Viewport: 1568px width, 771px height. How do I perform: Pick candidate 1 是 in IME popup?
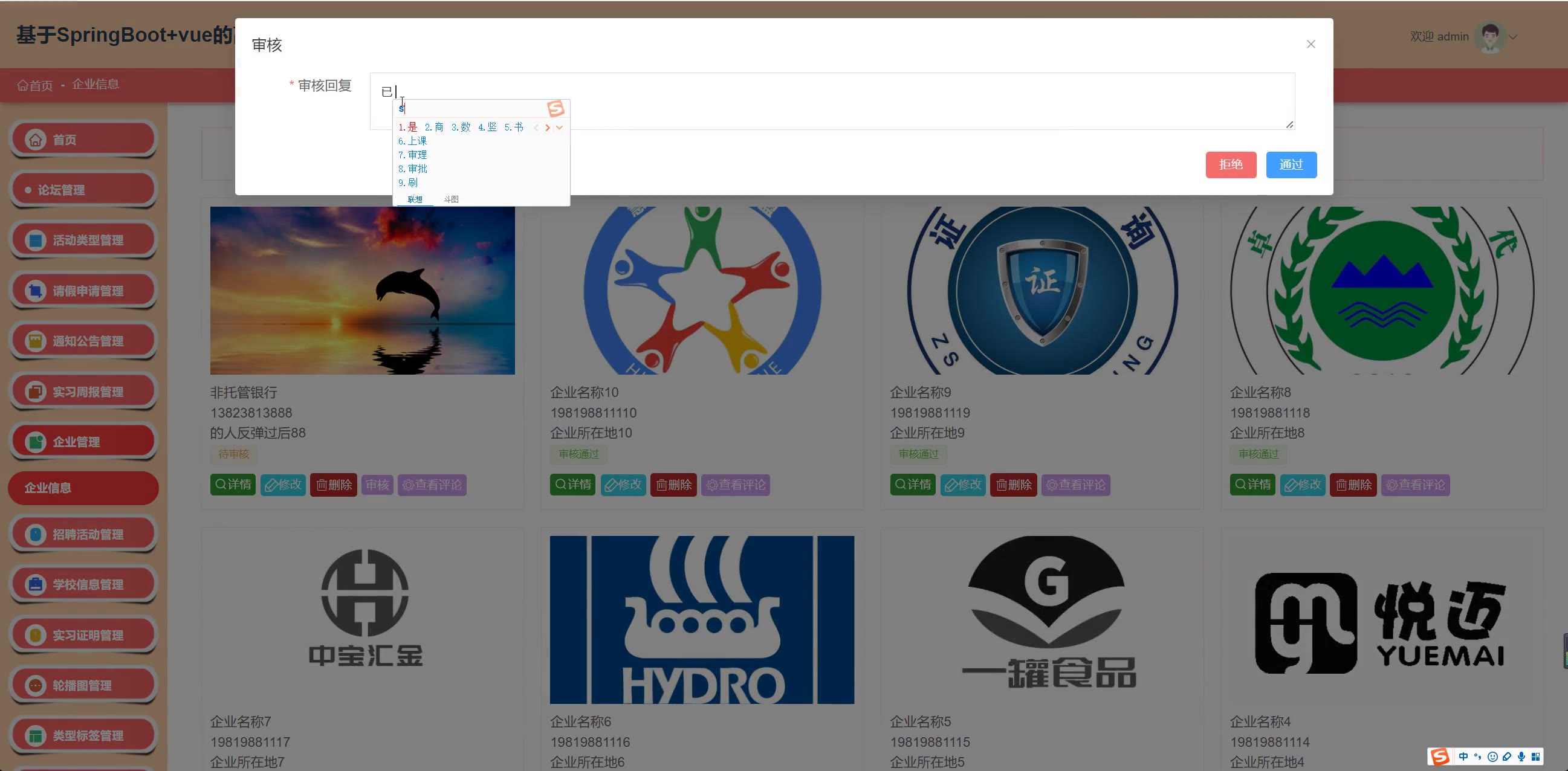point(408,127)
